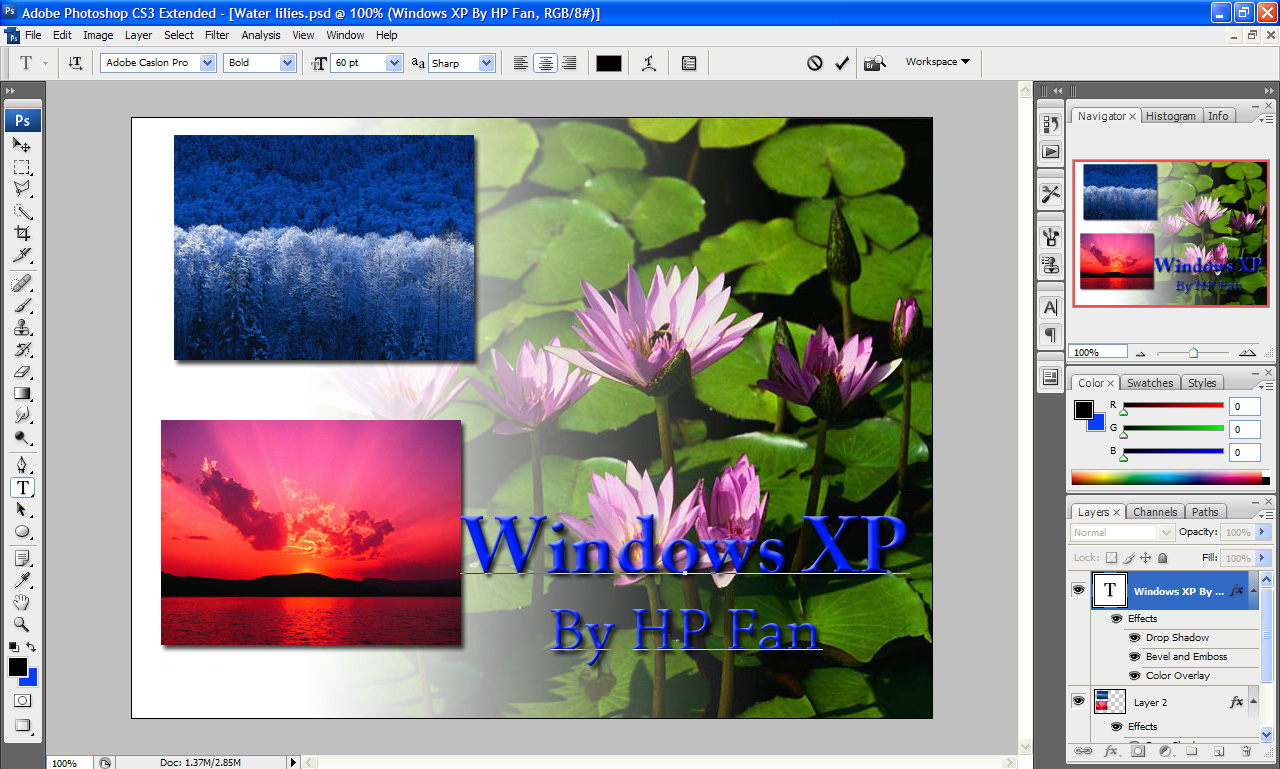Cancel current text edits
This screenshot has width=1280, height=769.
[x=815, y=63]
